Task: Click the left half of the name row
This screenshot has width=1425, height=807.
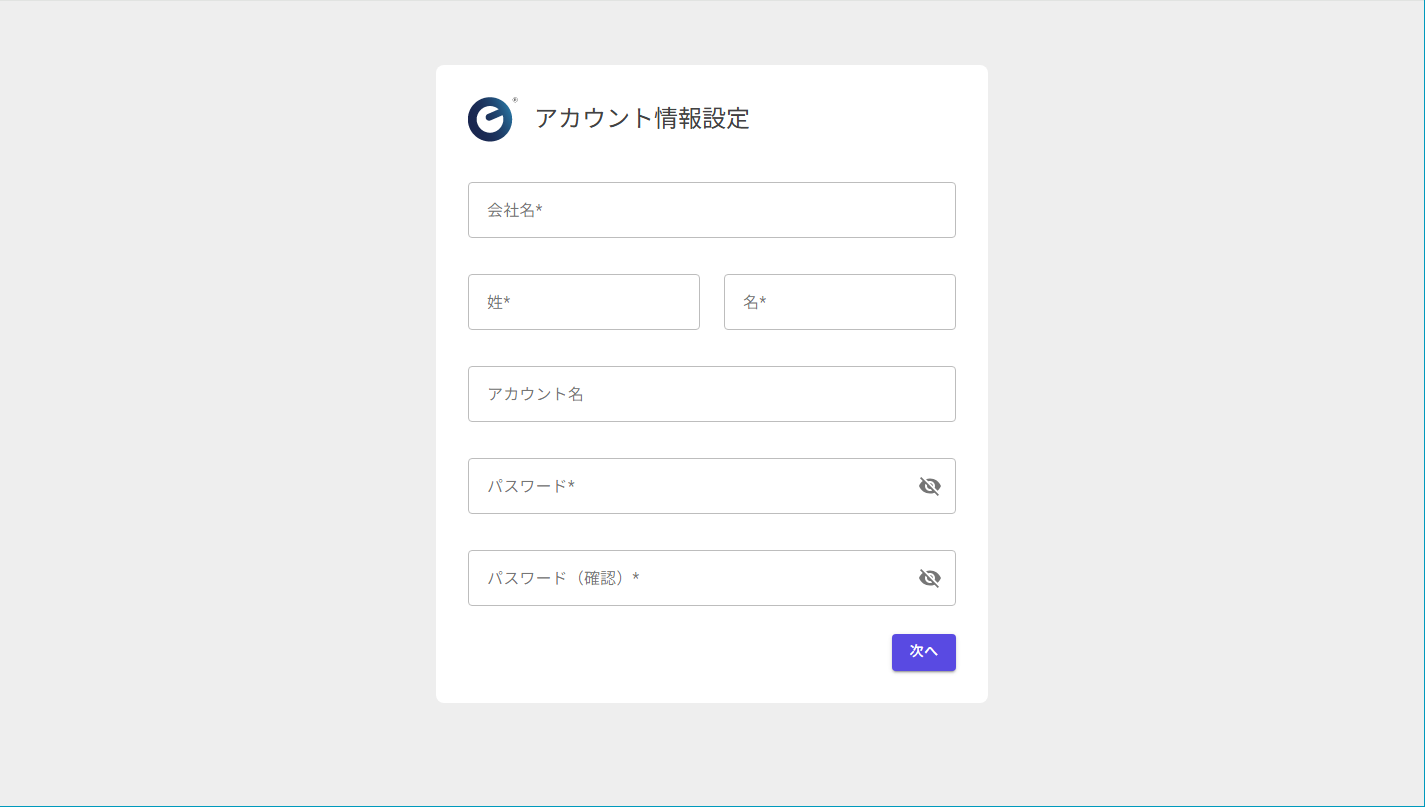Action: [583, 302]
